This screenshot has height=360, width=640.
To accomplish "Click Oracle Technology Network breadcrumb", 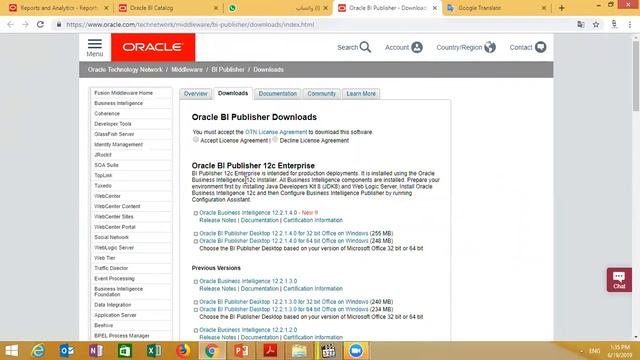I will click(125, 70).
